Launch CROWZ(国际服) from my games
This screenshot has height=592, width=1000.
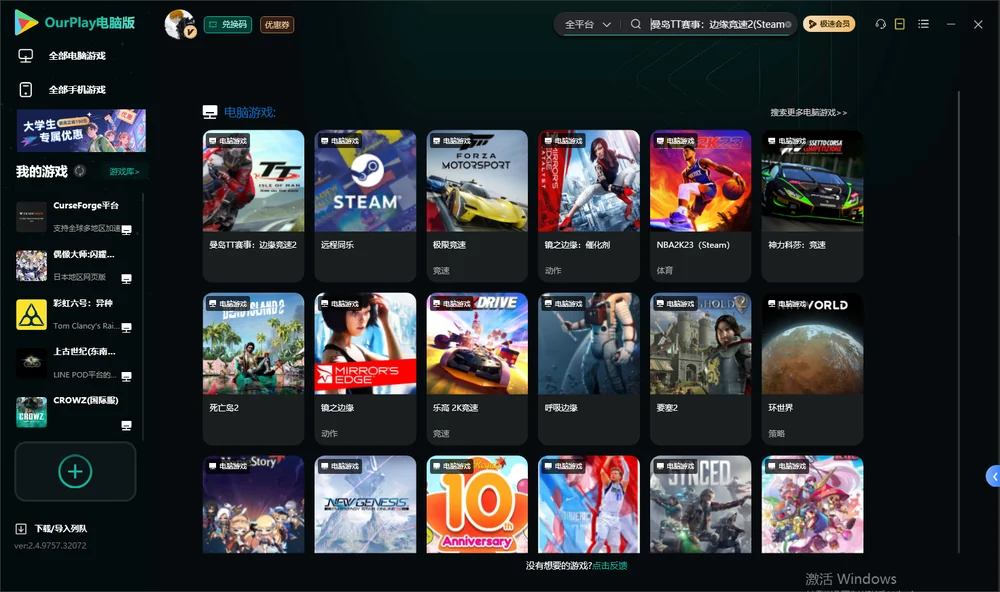coord(74,412)
